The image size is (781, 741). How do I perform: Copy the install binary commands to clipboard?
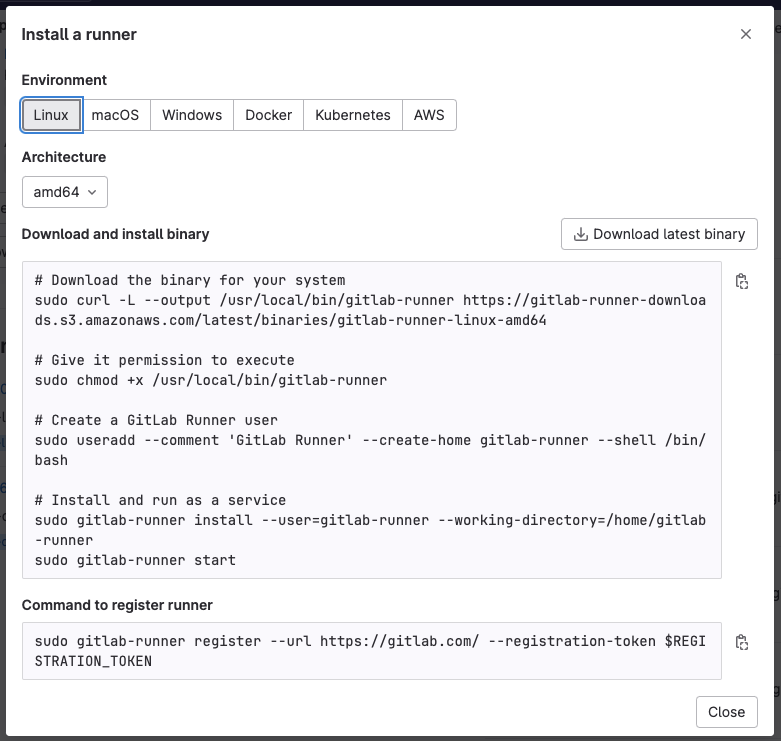click(x=742, y=281)
